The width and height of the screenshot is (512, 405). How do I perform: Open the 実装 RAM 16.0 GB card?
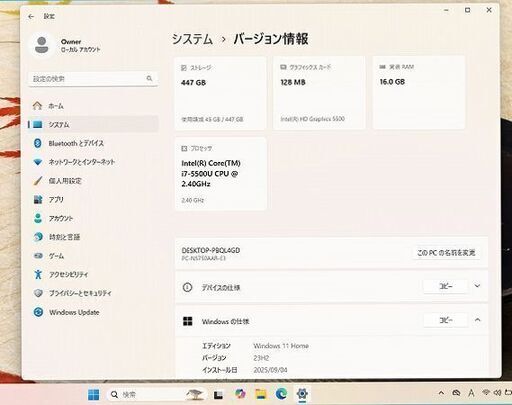pyautogui.click(x=419, y=92)
